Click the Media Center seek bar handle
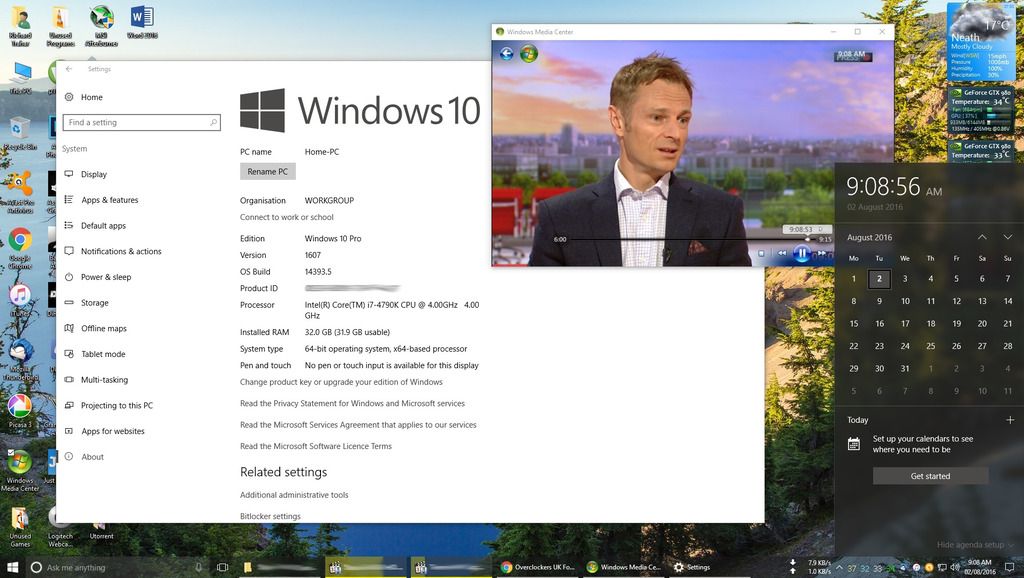1024x578 pixels. click(808, 239)
